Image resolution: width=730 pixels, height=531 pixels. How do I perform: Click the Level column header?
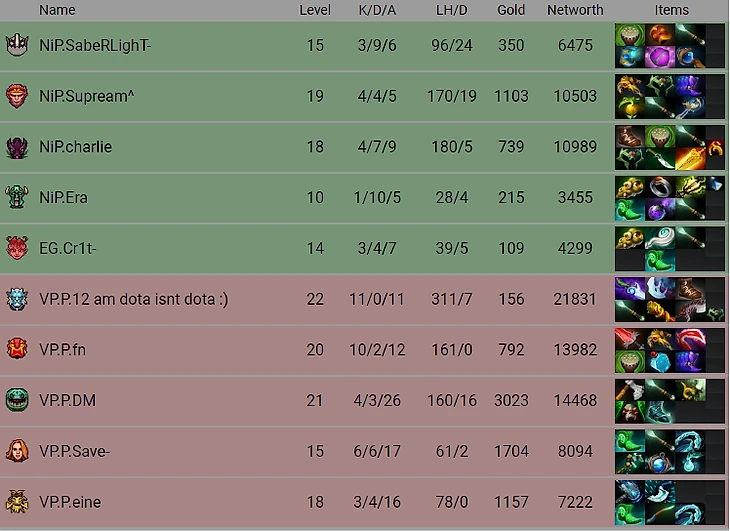tap(315, 10)
